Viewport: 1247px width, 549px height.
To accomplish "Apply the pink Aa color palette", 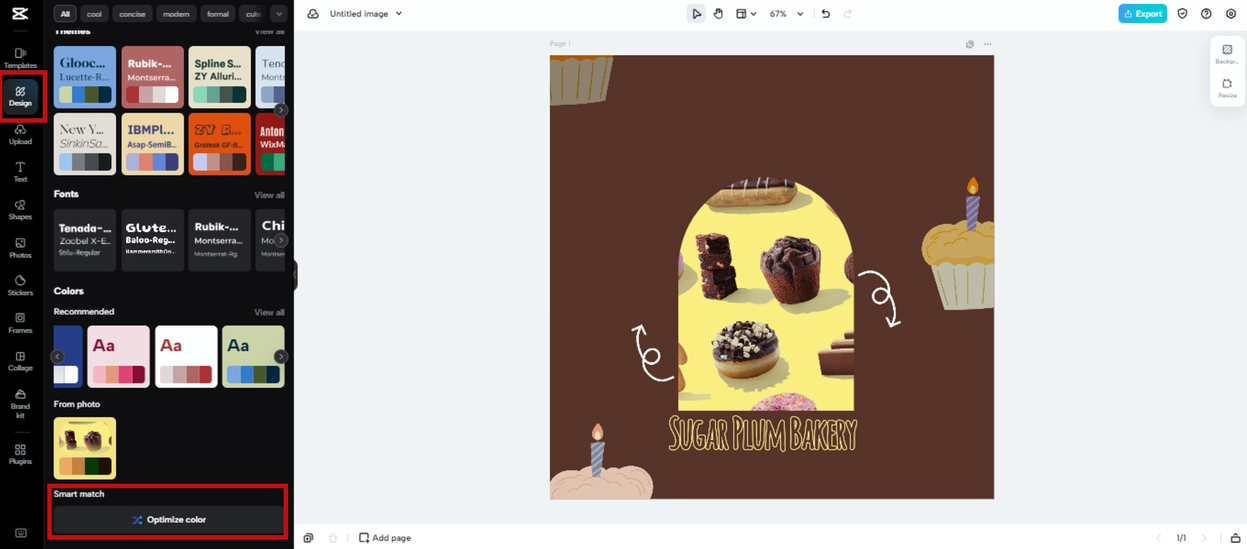I will point(118,356).
